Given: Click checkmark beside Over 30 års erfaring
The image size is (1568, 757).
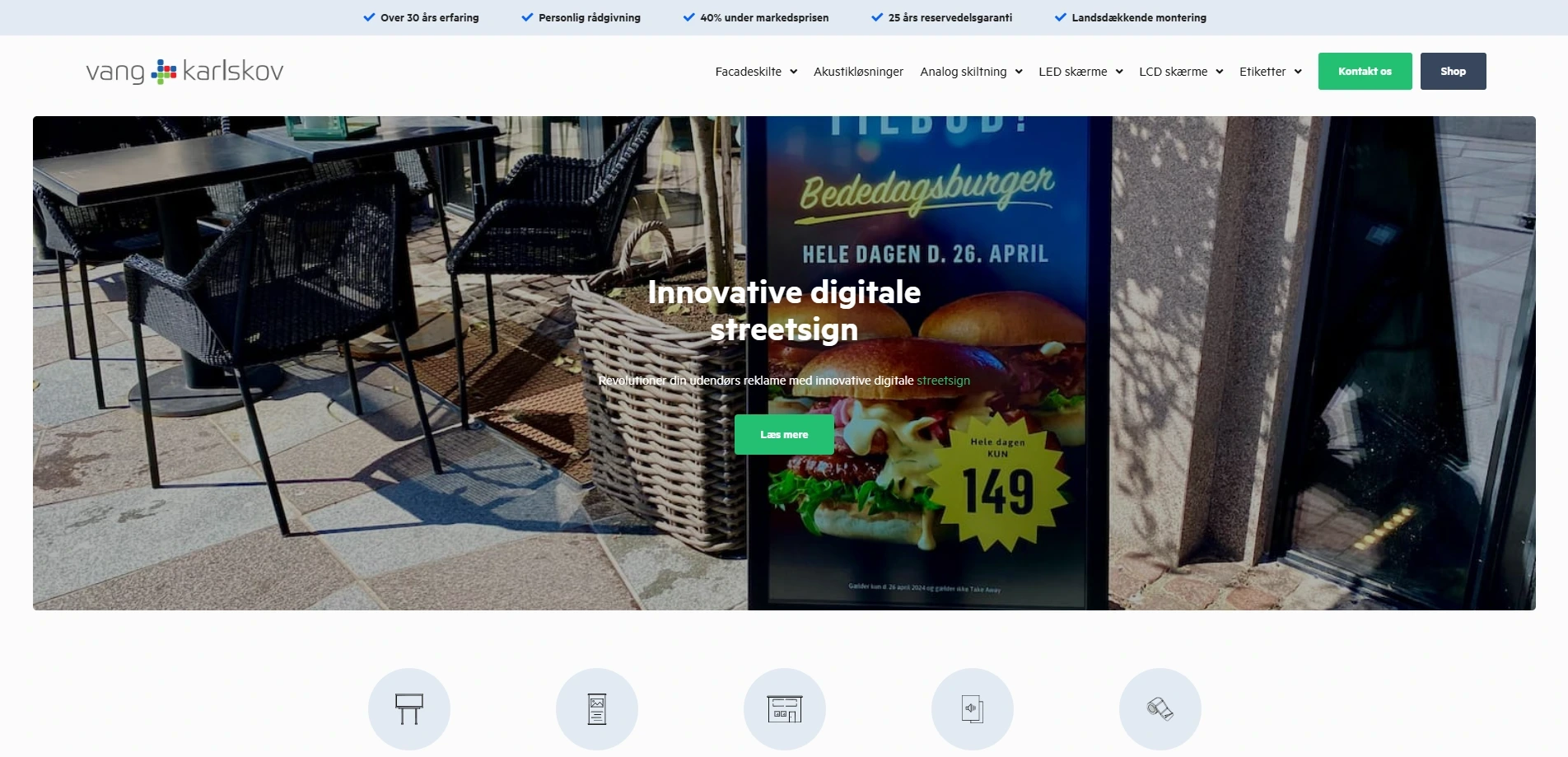Looking at the screenshot, I should 369,17.
